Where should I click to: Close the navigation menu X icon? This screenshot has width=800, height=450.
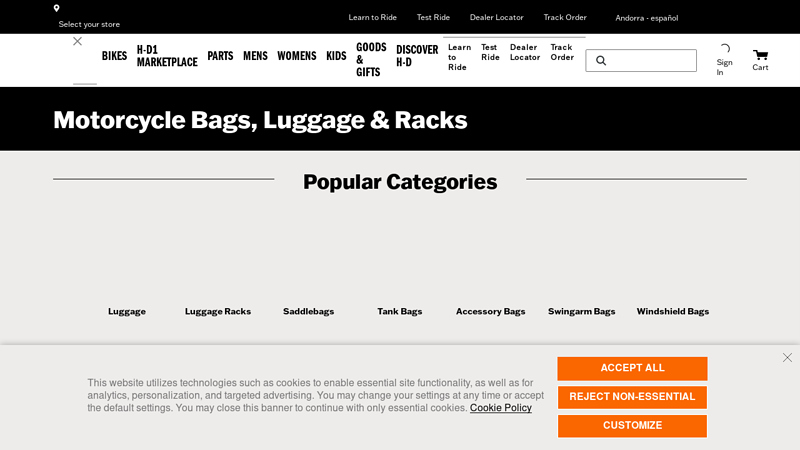pos(77,41)
